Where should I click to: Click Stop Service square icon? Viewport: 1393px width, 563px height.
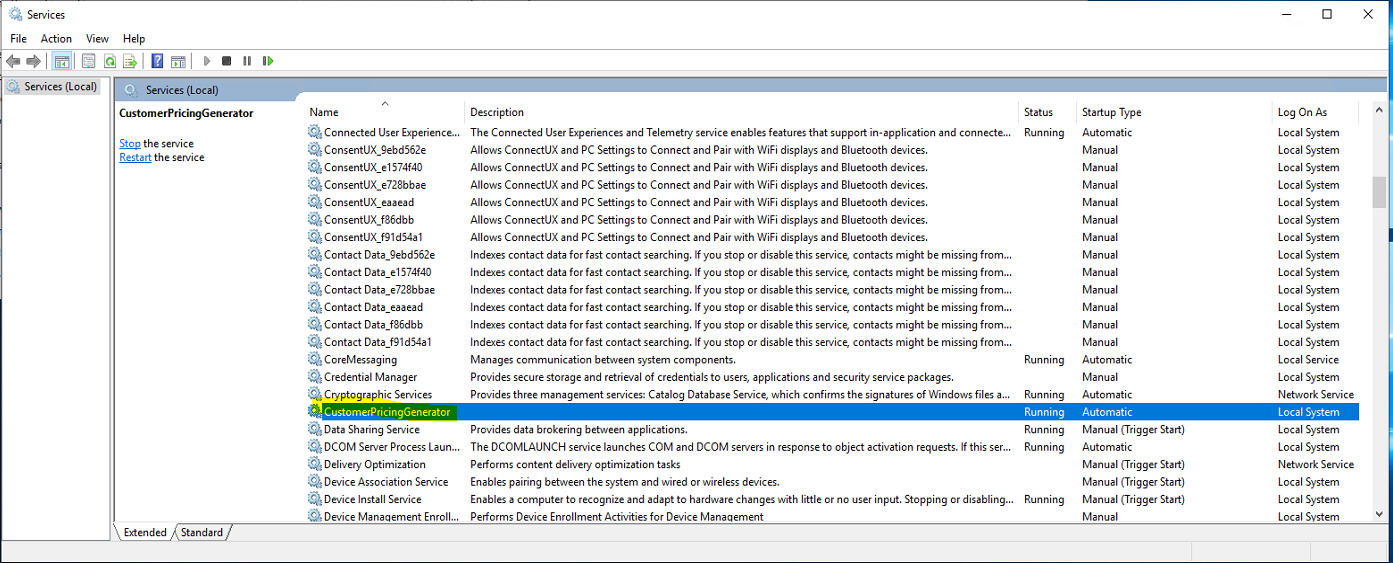pyautogui.click(x=227, y=61)
